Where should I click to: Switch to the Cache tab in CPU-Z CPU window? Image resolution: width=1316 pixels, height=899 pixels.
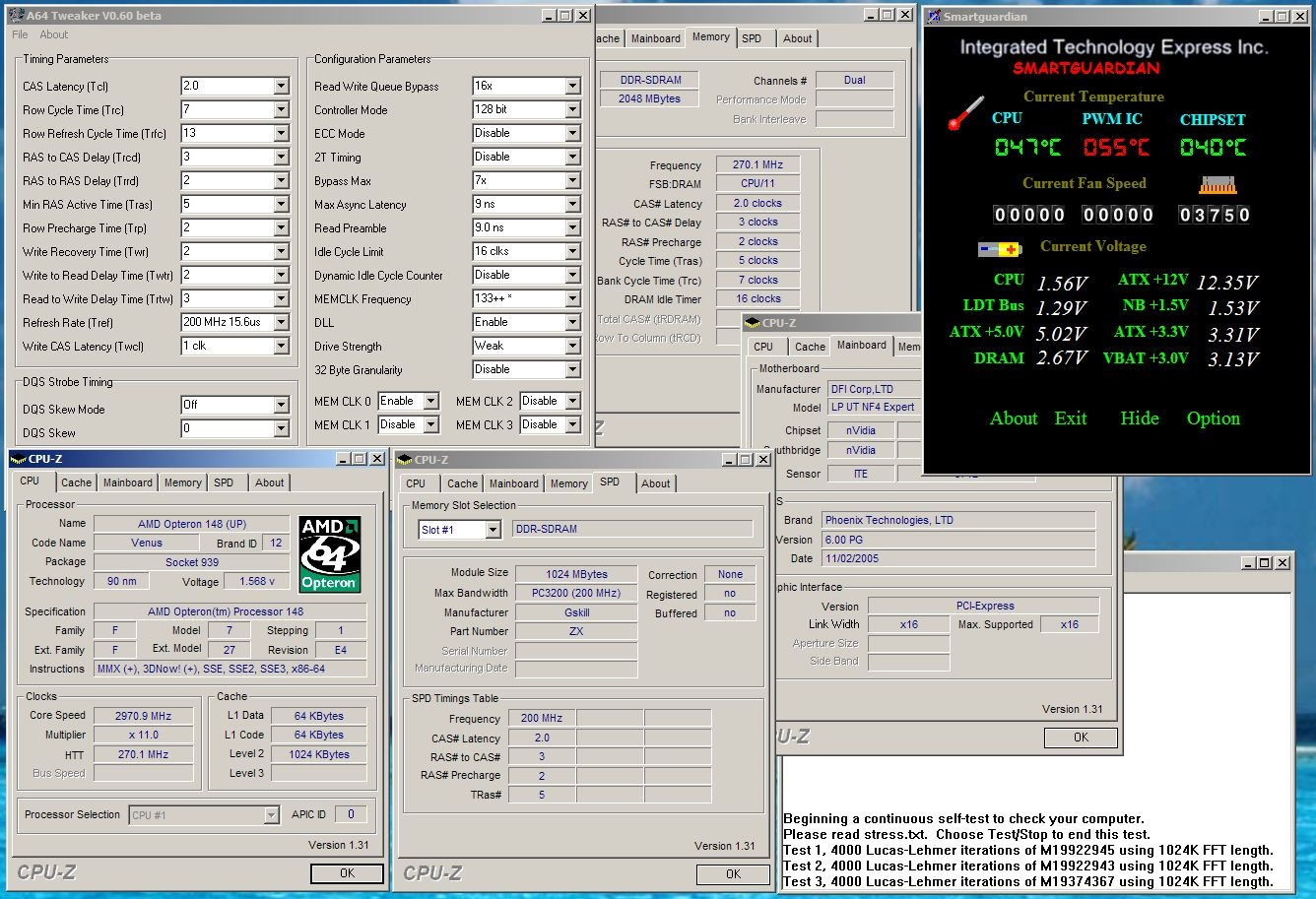(x=77, y=482)
